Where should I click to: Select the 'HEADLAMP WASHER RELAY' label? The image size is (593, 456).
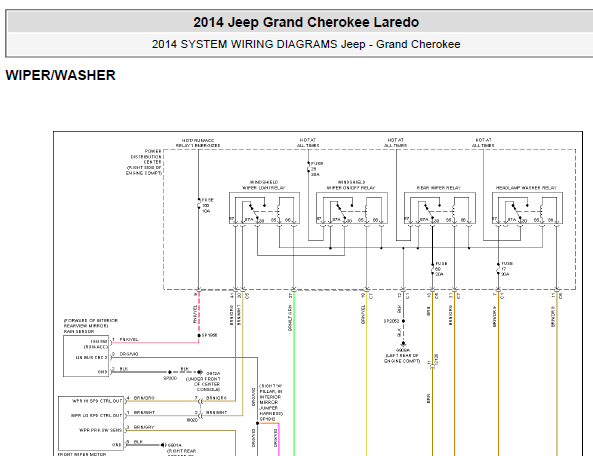[x=526, y=188]
